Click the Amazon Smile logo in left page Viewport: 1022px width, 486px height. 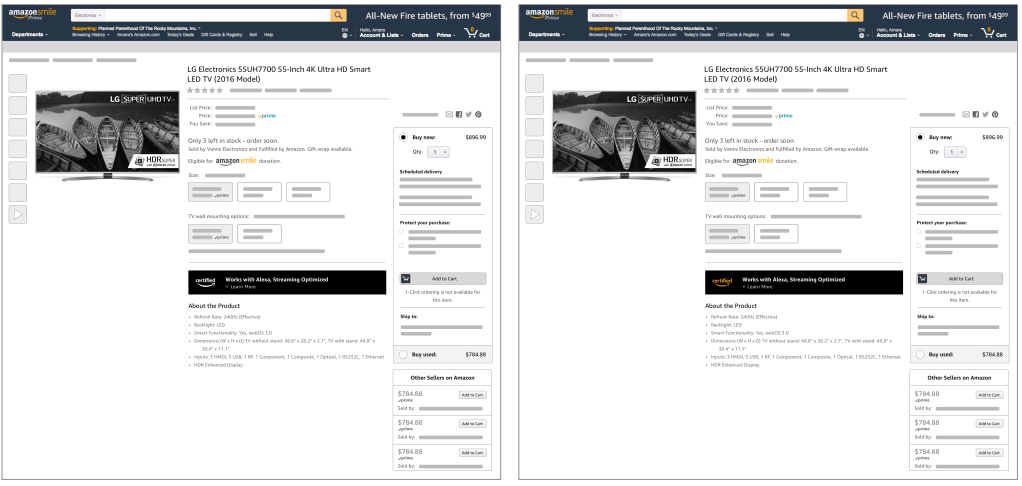tap(31, 15)
